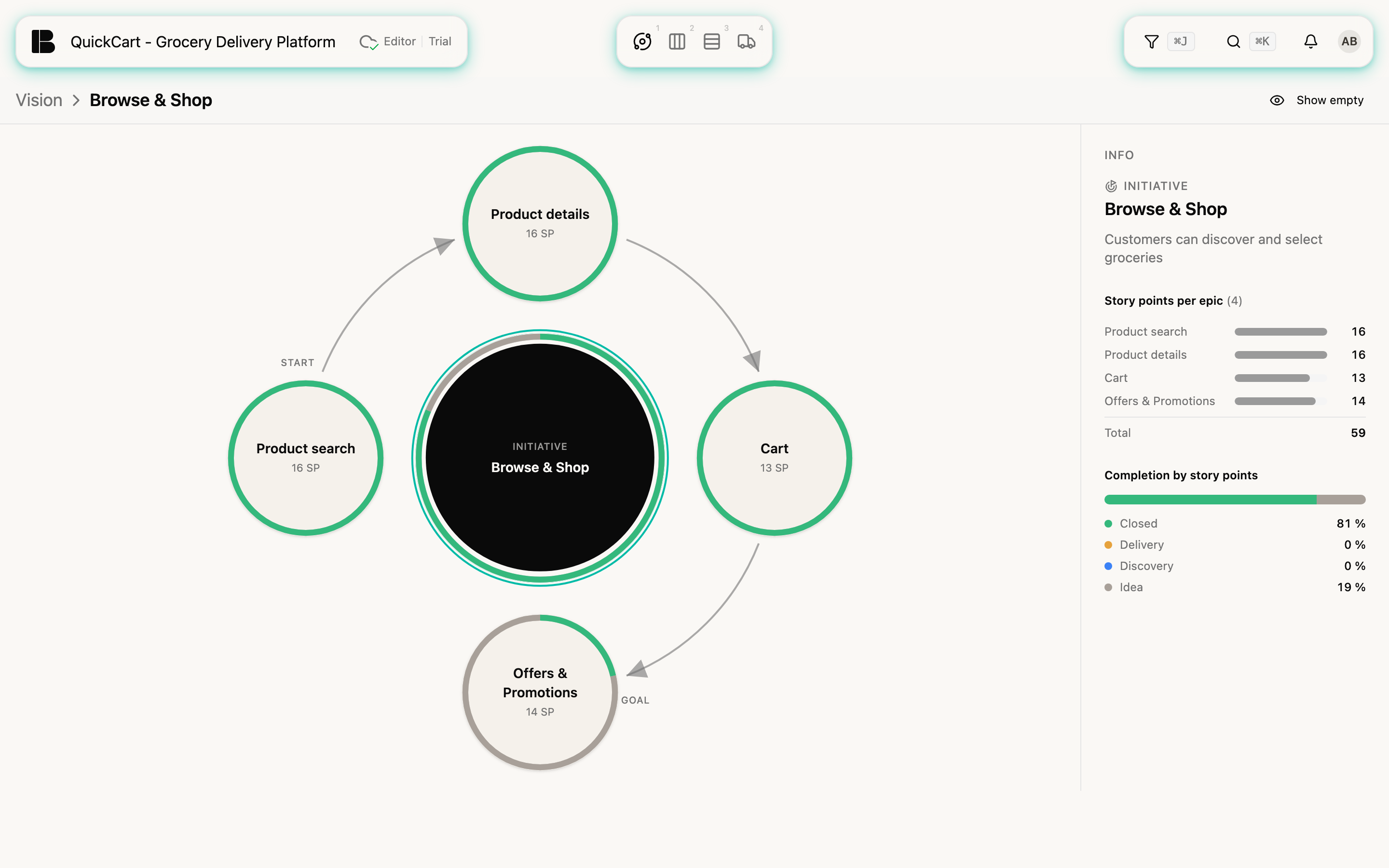This screenshot has height=868, width=1389.
Task: Click 'Story points per epic' heading
Action: pos(1163,301)
